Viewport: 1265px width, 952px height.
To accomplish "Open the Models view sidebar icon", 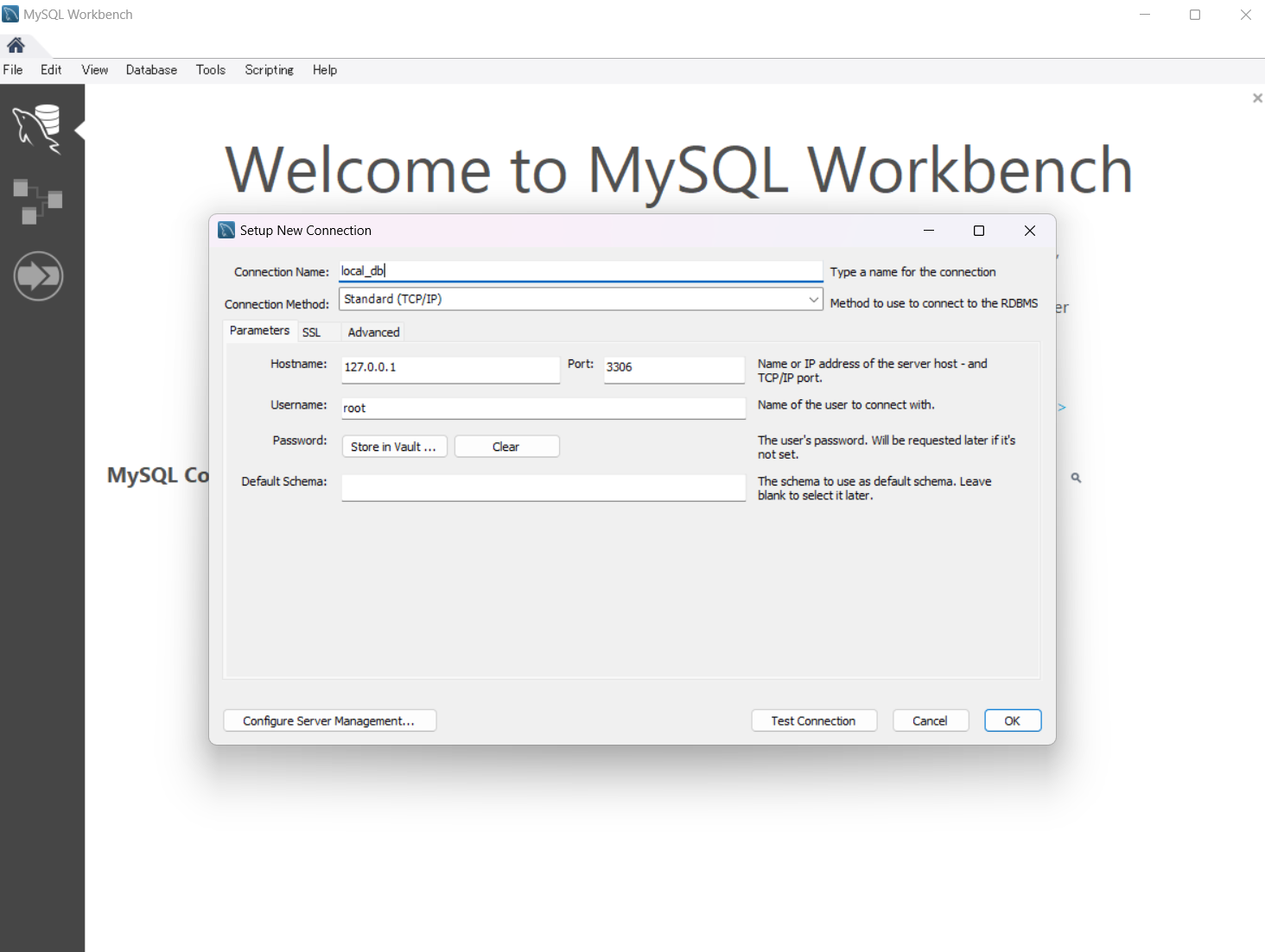I will pyautogui.click(x=38, y=201).
